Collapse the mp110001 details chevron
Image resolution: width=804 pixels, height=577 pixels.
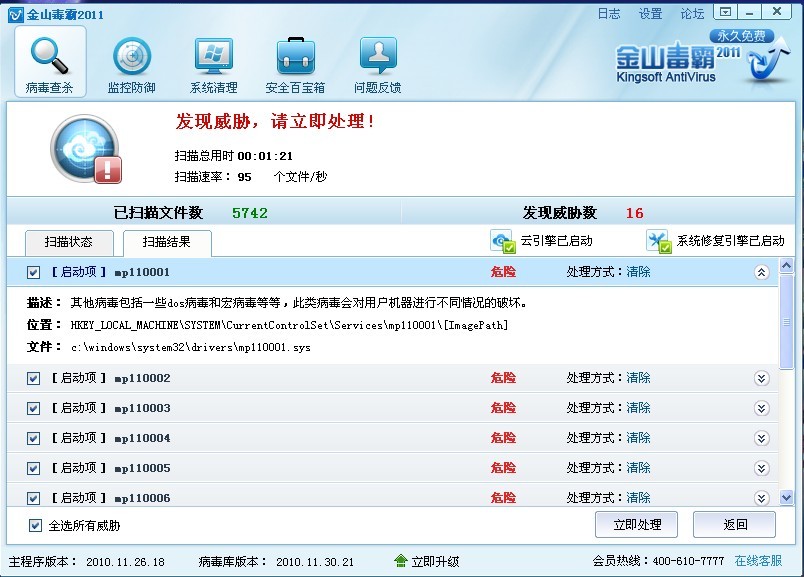click(x=761, y=272)
